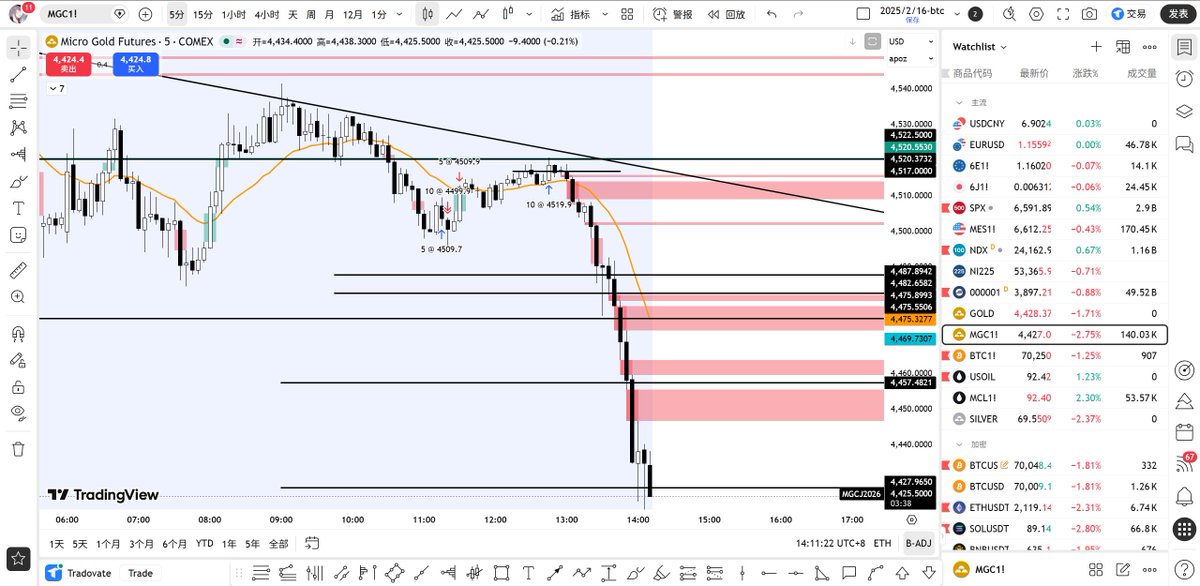Click the favorites star toolbar button
The image size is (1200, 586).
pos(18,558)
